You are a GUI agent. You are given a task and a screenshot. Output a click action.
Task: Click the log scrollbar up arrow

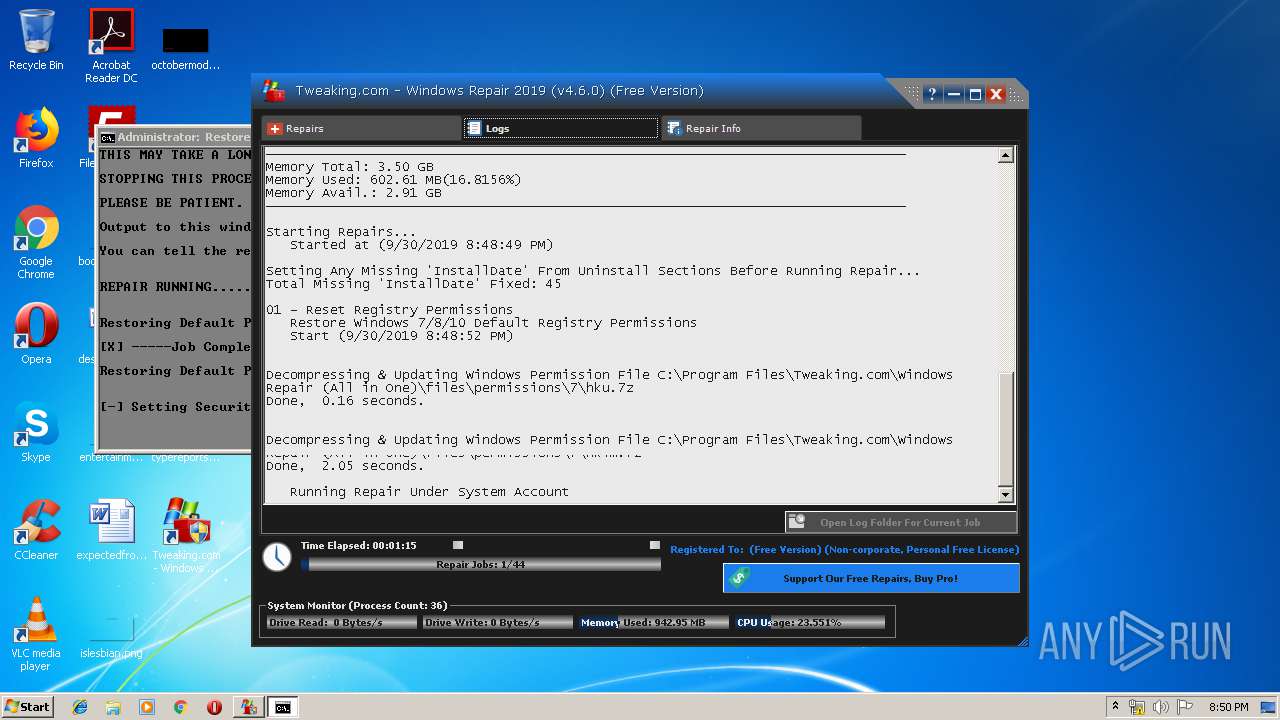pyautogui.click(x=1006, y=155)
